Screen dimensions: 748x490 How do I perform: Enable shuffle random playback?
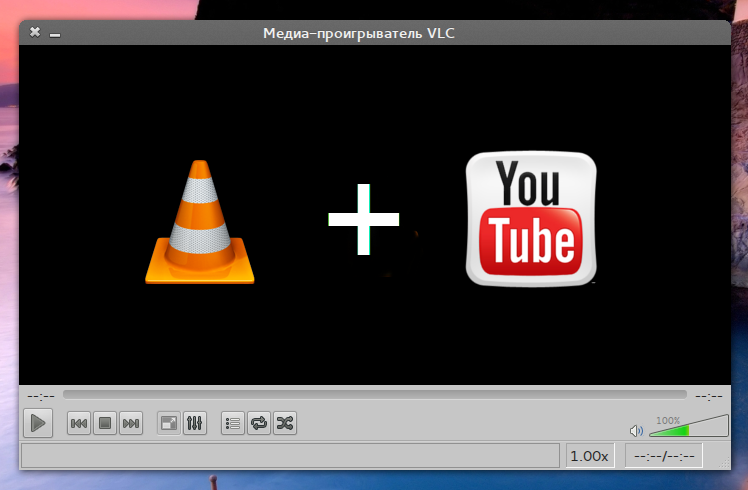[x=285, y=424]
